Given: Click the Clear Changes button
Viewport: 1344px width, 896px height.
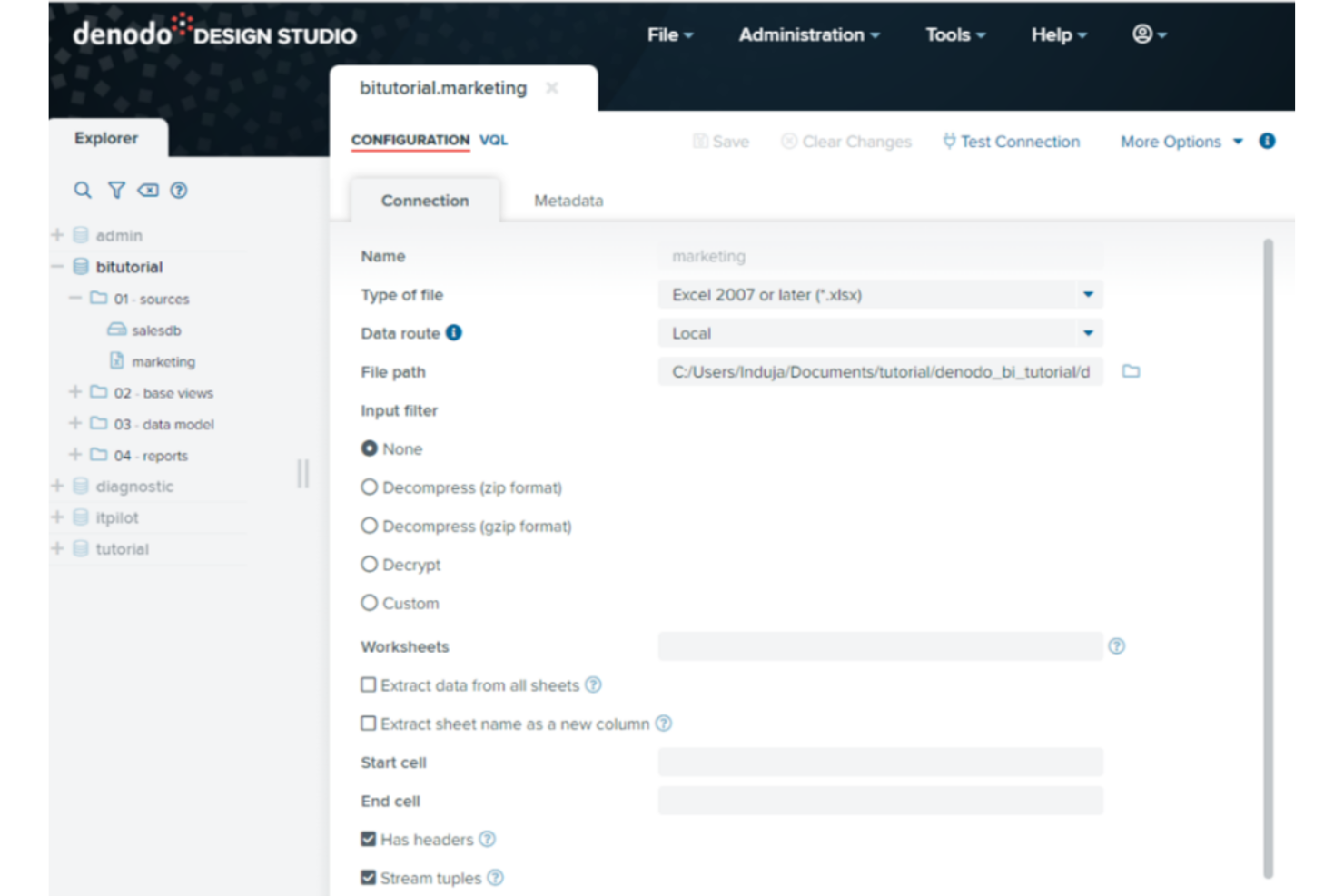Looking at the screenshot, I should pyautogui.click(x=846, y=142).
